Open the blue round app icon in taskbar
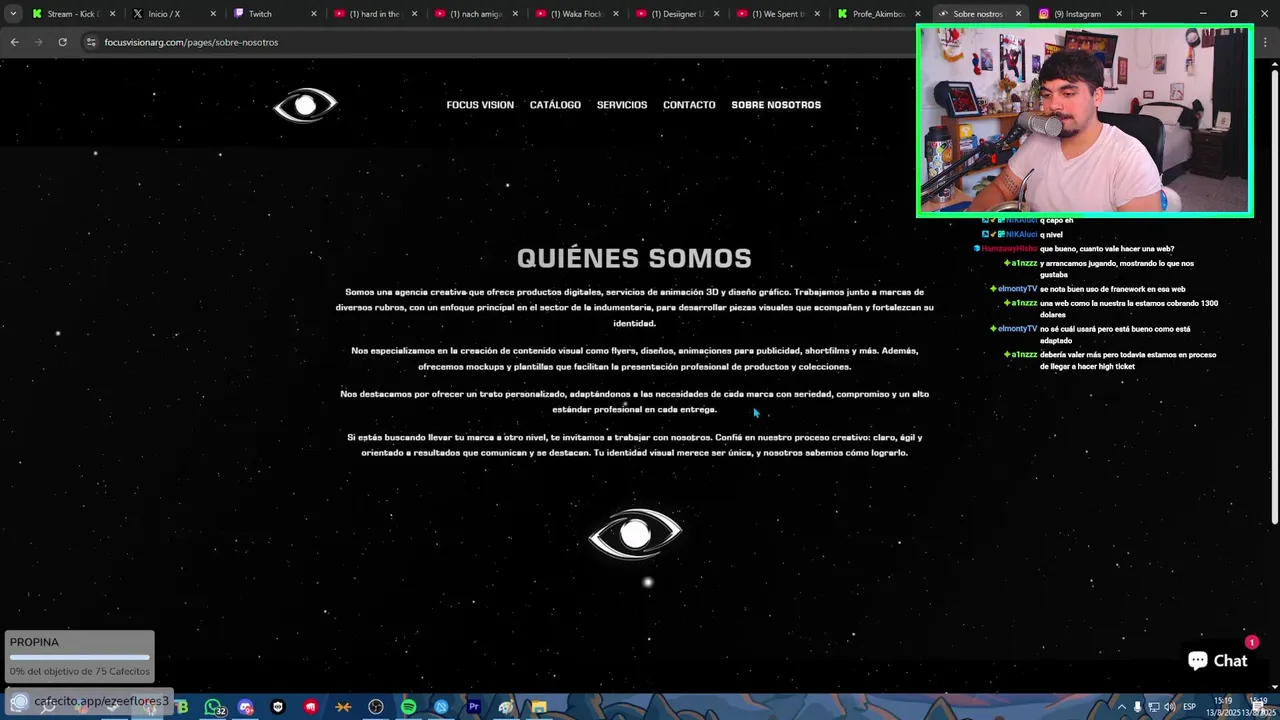The width and height of the screenshot is (1280, 720). click(x=441, y=707)
